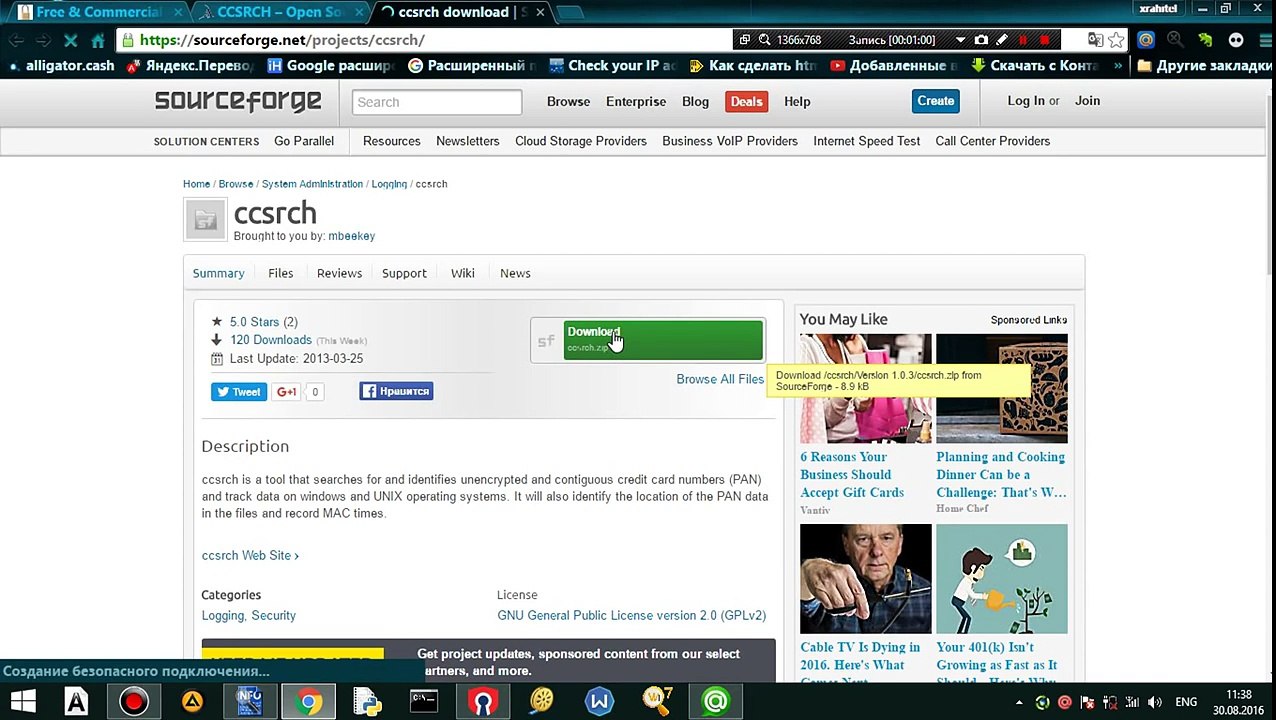1276x720 pixels.
Task: Click the blue Create button
Action: pyautogui.click(x=935, y=101)
